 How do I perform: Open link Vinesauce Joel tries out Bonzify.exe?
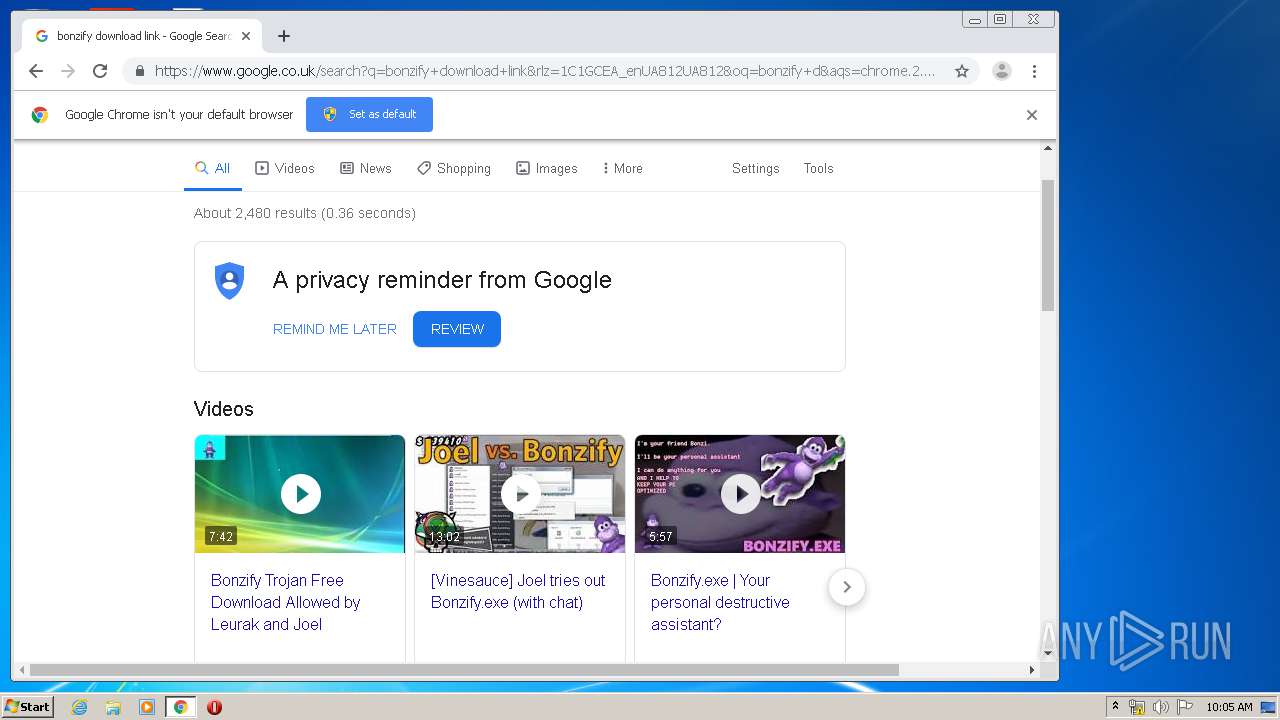518,591
